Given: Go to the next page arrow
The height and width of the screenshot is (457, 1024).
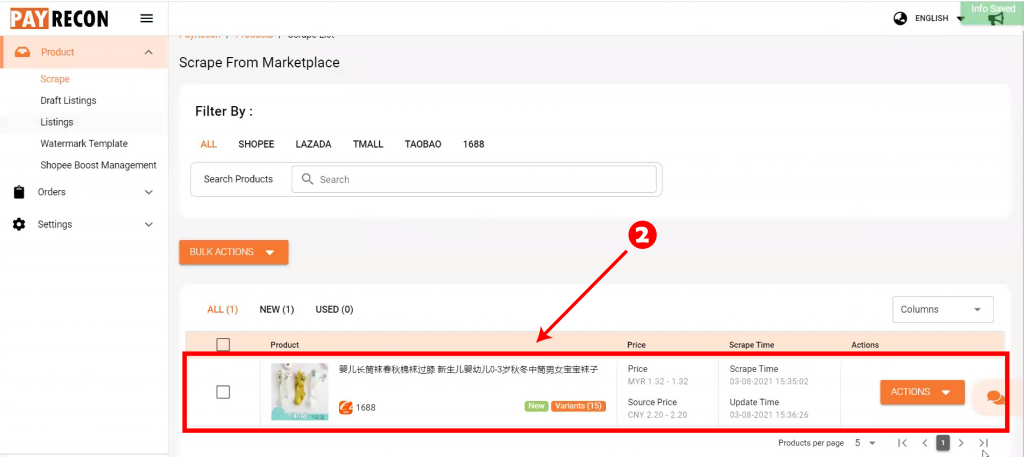Looking at the screenshot, I should 961,443.
